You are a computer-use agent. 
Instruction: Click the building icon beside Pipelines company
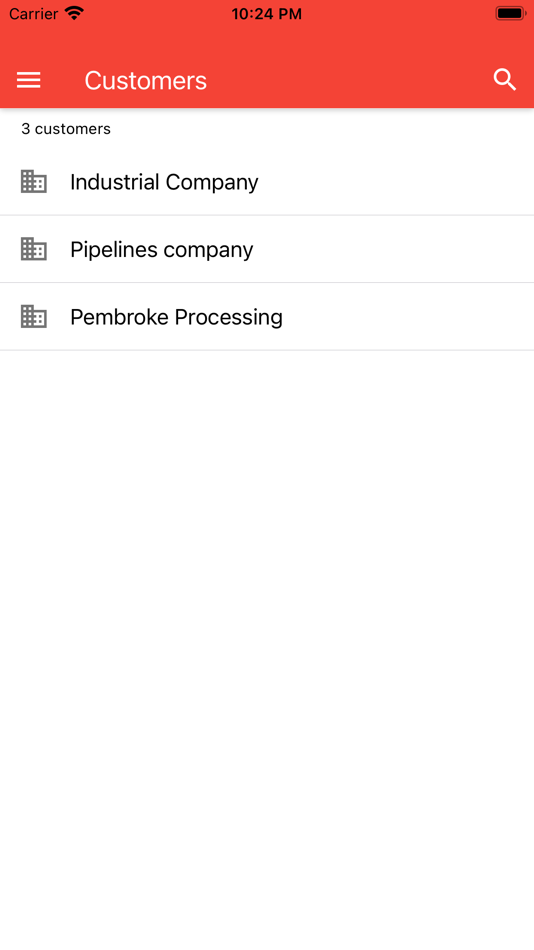click(x=34, y=249)
